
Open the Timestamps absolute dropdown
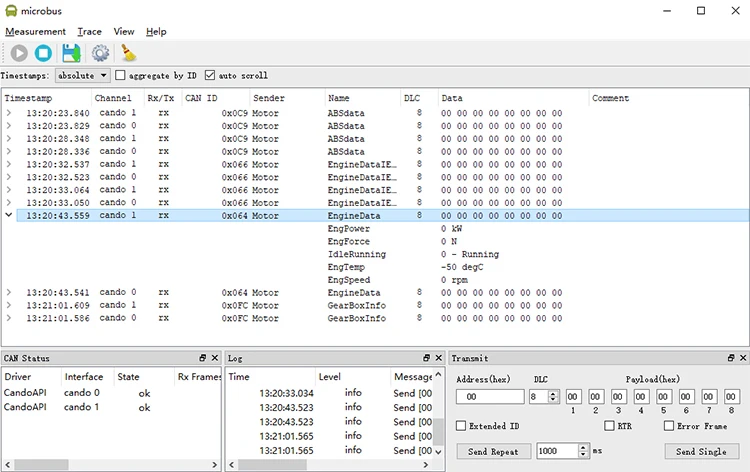pyautogui.click(x=82, y=76)
